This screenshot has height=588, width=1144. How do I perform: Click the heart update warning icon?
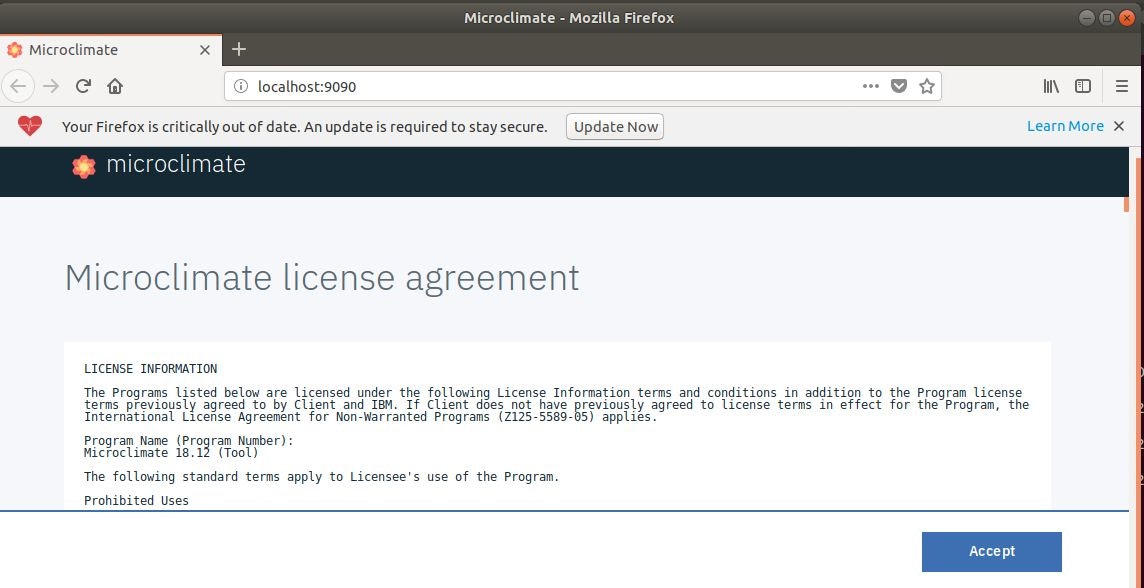(31, 126)
